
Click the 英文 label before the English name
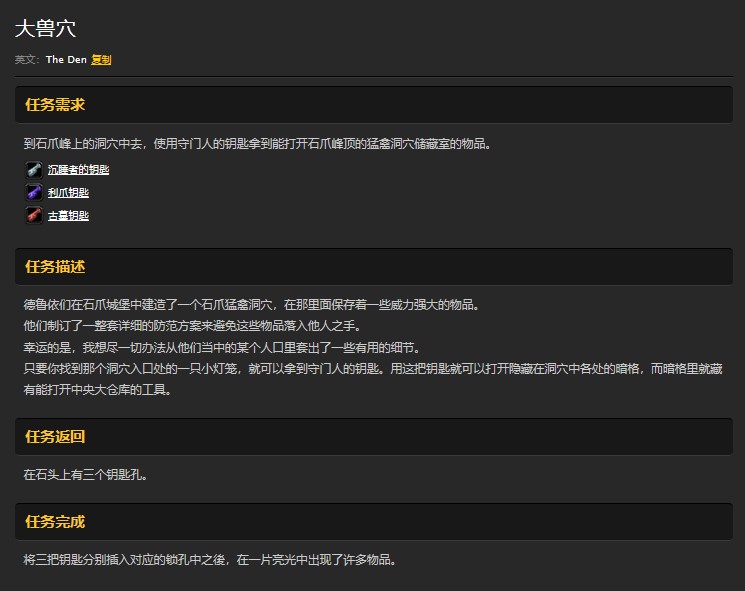[x=26, y=60]
